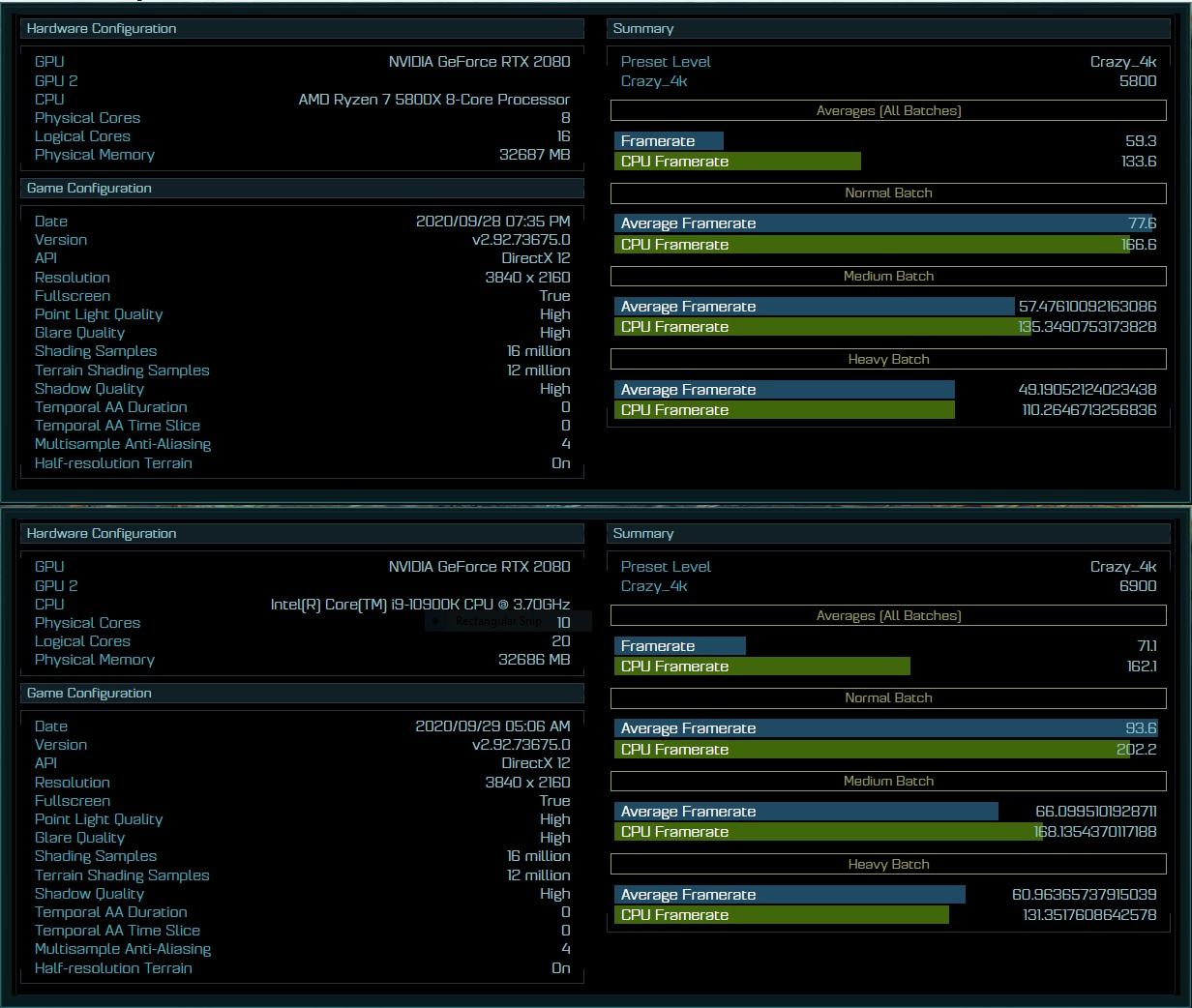
Task: Click the 32687 MB physical memory value
Action: pos(534,155)
